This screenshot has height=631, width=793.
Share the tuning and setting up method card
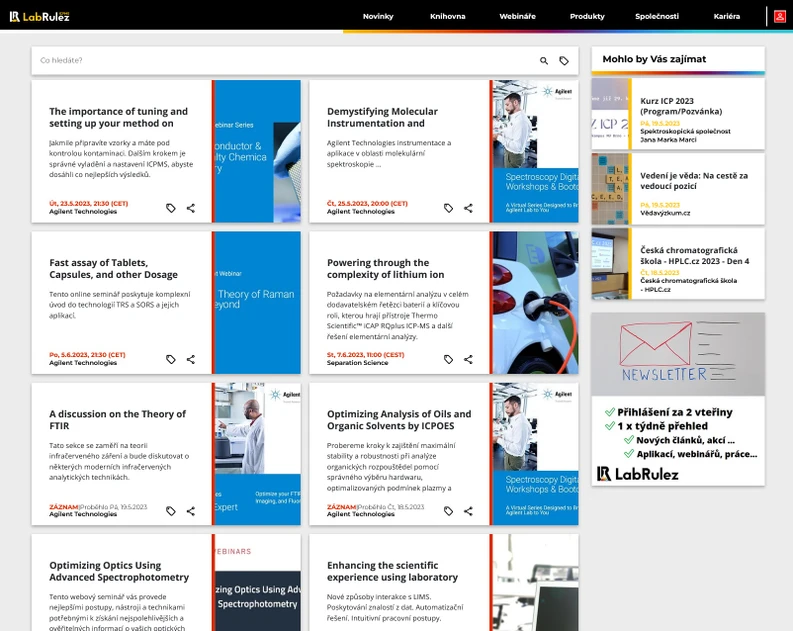point(191,208)
